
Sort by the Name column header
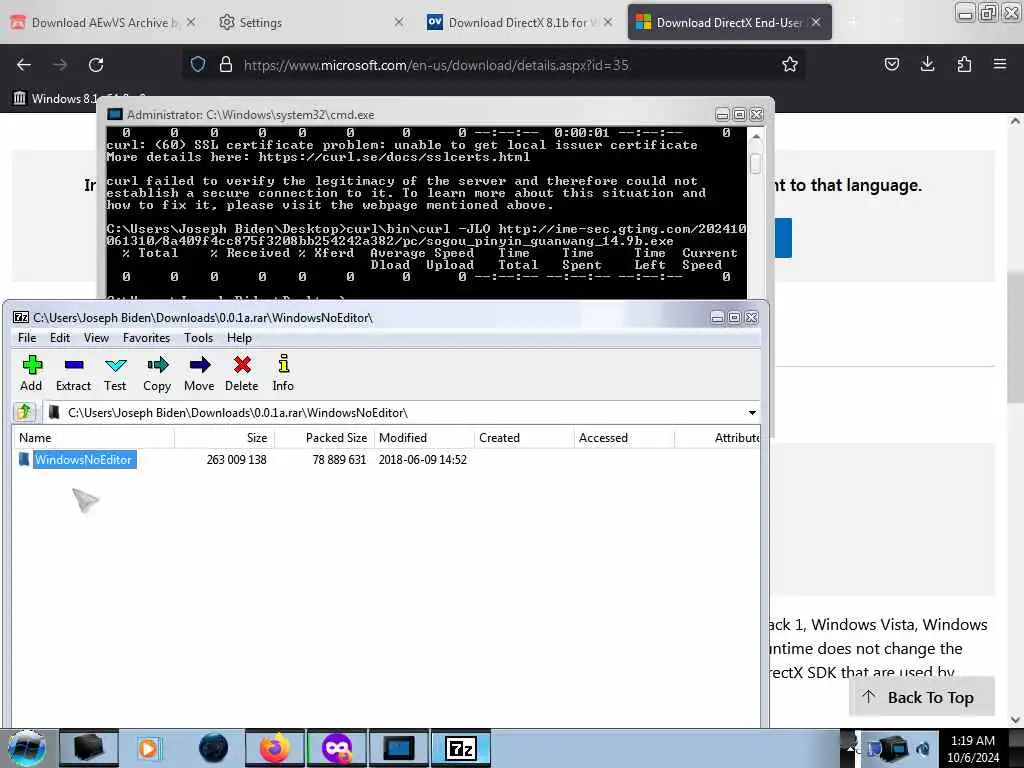coord(93,438)
